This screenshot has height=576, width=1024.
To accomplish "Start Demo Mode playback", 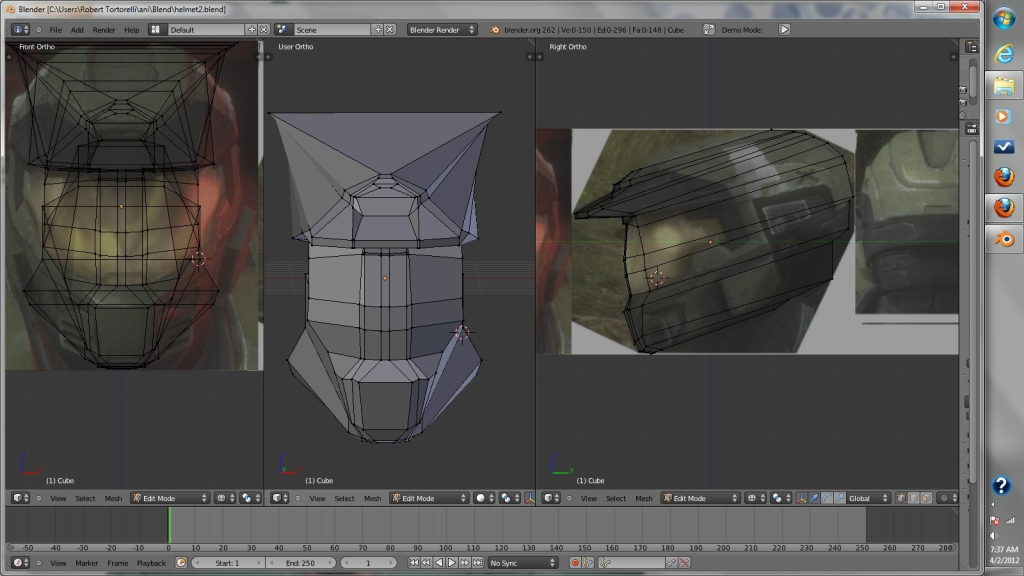I will coord(784,29).
